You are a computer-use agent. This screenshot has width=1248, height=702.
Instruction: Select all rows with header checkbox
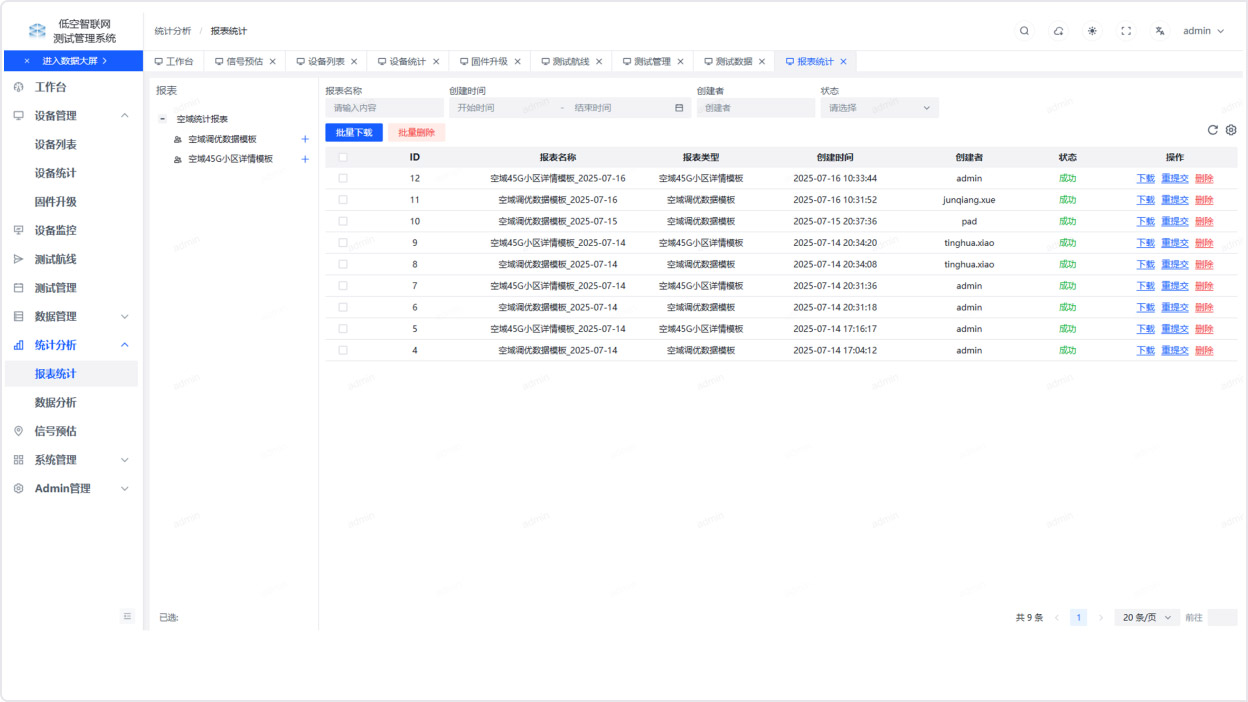(x=343, y=157)
